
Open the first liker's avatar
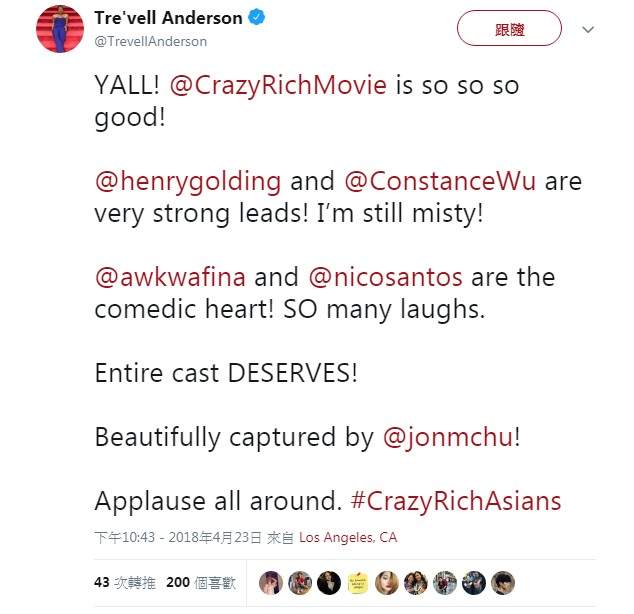click(269, 582)
